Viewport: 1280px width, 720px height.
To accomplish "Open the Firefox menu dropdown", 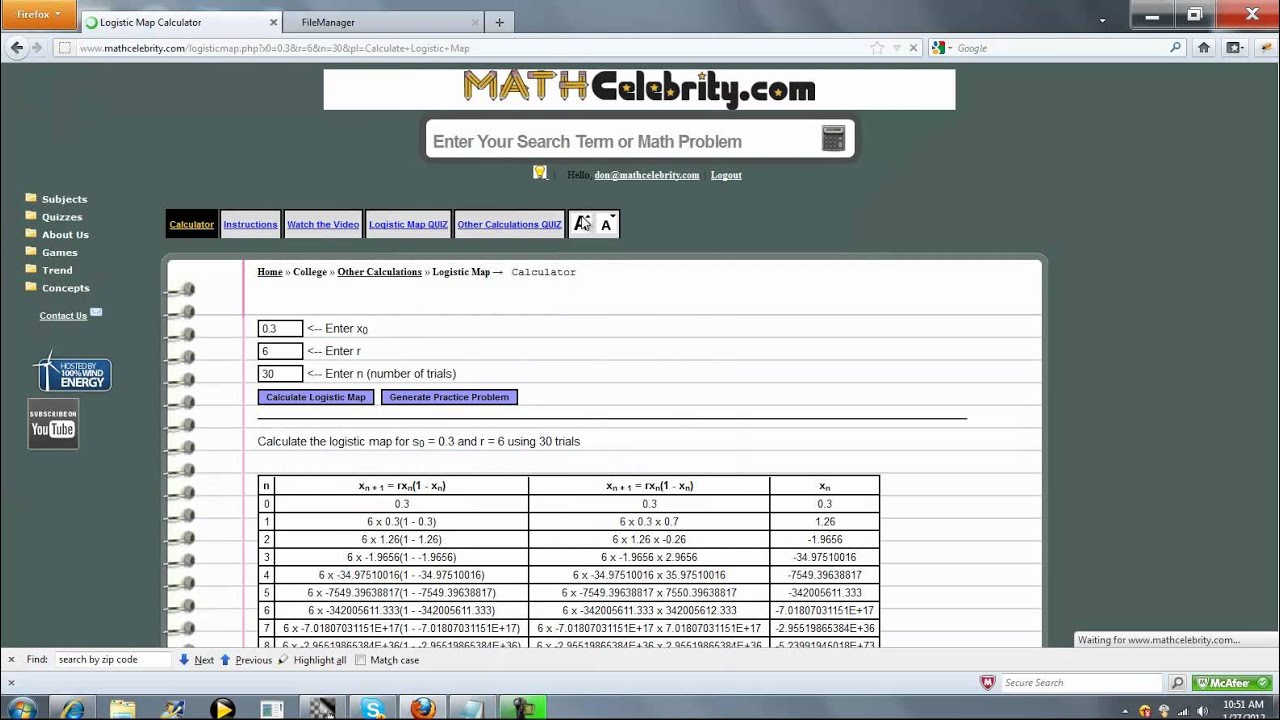I will pos(38,14).
